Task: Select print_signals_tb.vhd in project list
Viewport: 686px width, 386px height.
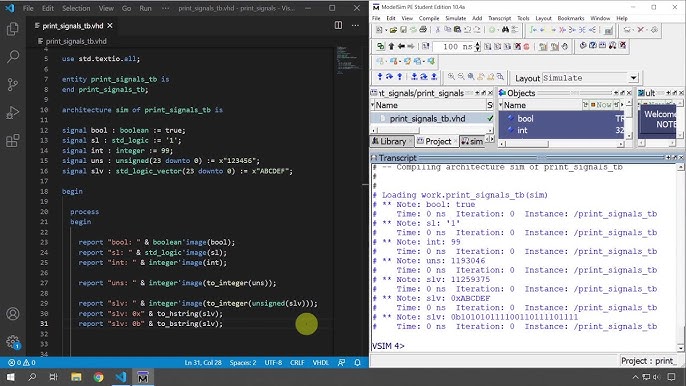Action: 427,119
